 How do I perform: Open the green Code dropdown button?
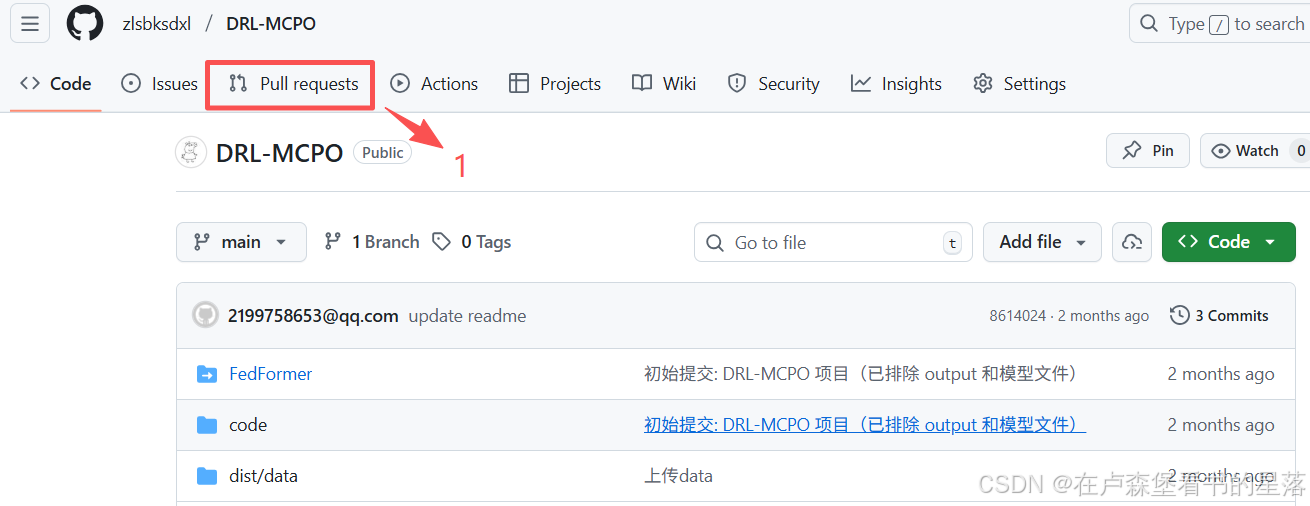pos(1228,242)
